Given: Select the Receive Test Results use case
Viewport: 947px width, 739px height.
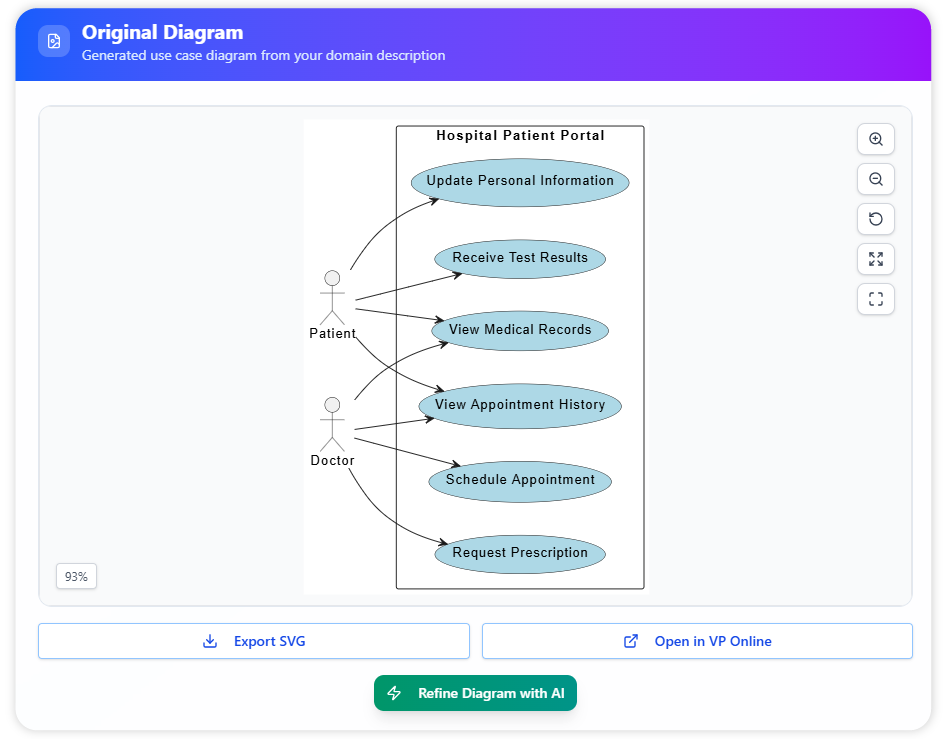Looking at the screenshot, I should pos(520,258).
